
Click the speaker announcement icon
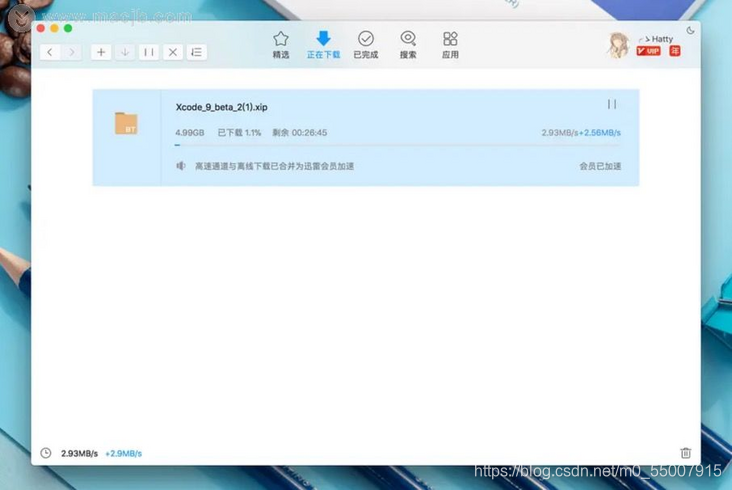pyautogui.click(x=181, y=166)
